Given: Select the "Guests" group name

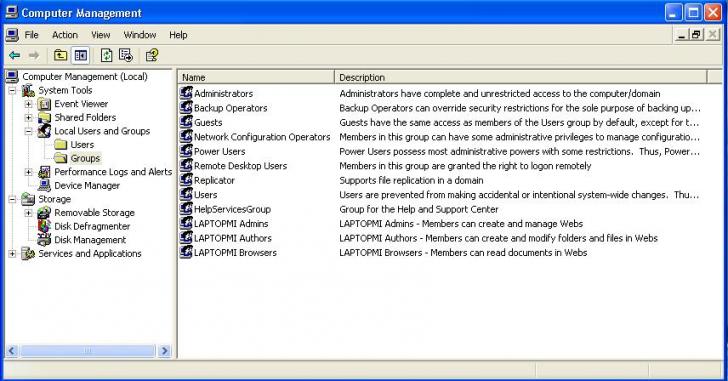Looking at the screenshot, I should tap(208, 122).
